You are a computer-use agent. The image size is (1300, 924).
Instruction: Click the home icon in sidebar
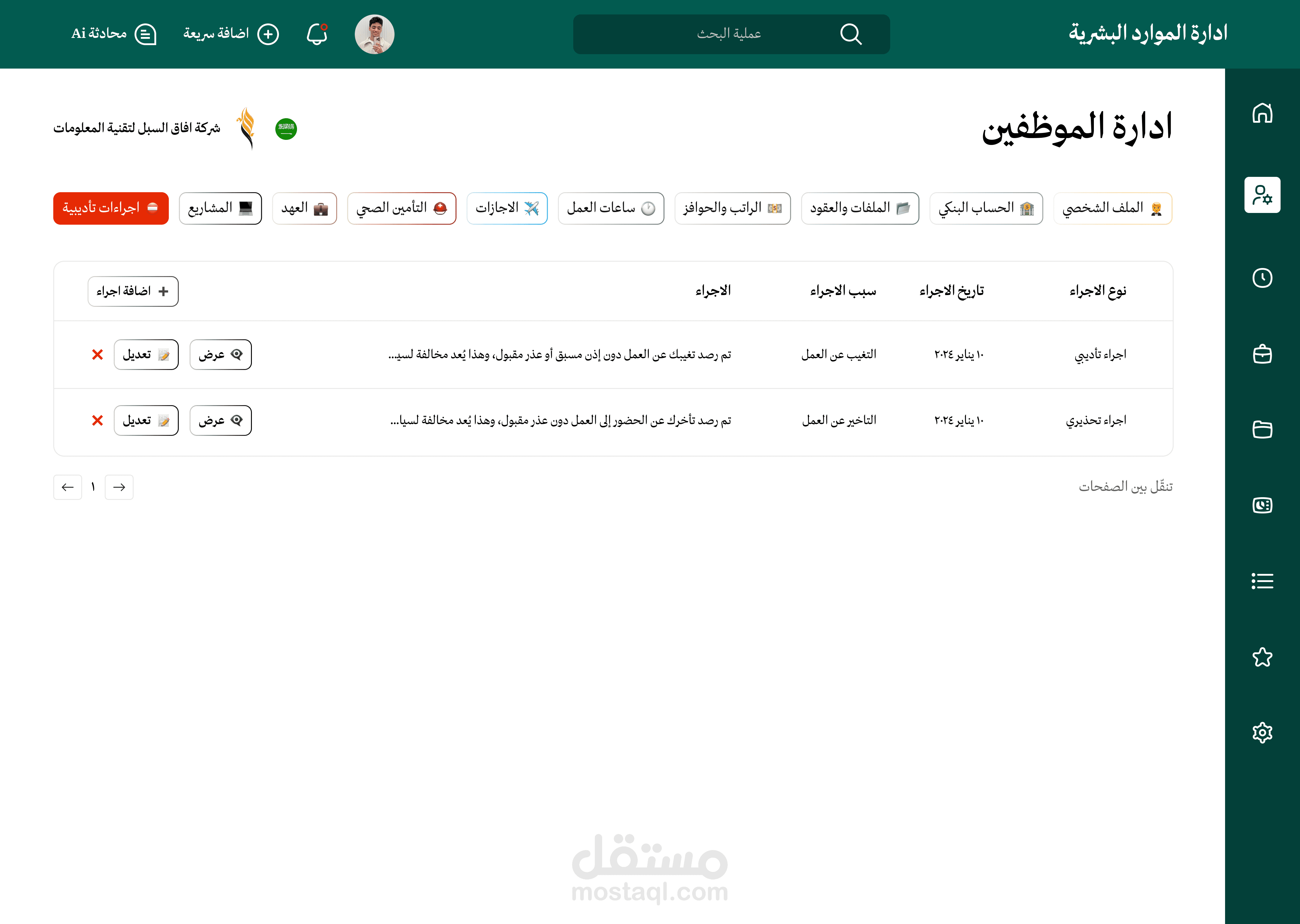pyautogui.click(x=1262, y=113)
